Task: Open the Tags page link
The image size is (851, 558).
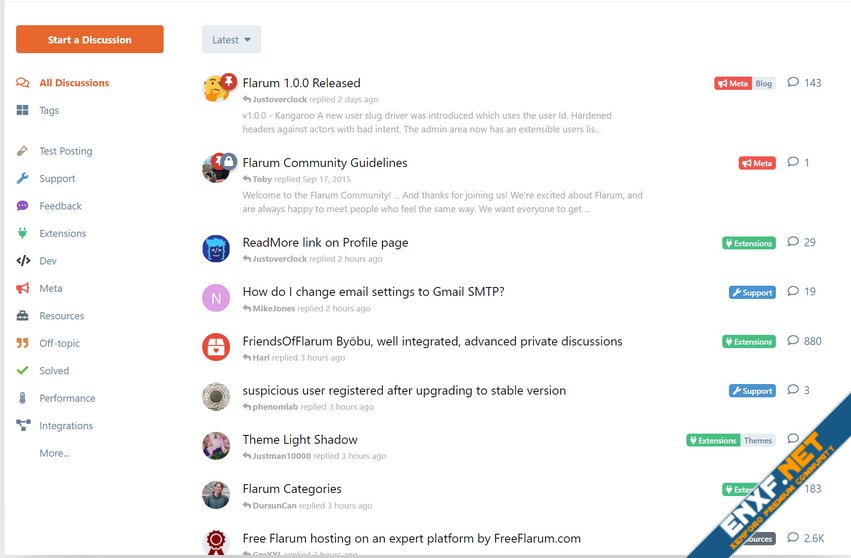Action: [x=49, y=110]
